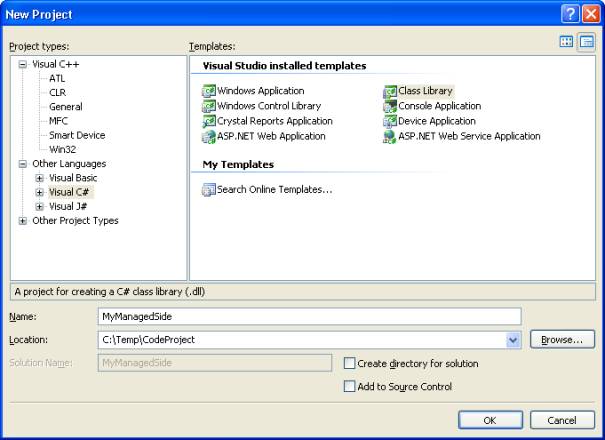Viewport: 605px width, 440px height.
Task: Click the Name field containing MyManagedSide
Action: pos(309,316)
